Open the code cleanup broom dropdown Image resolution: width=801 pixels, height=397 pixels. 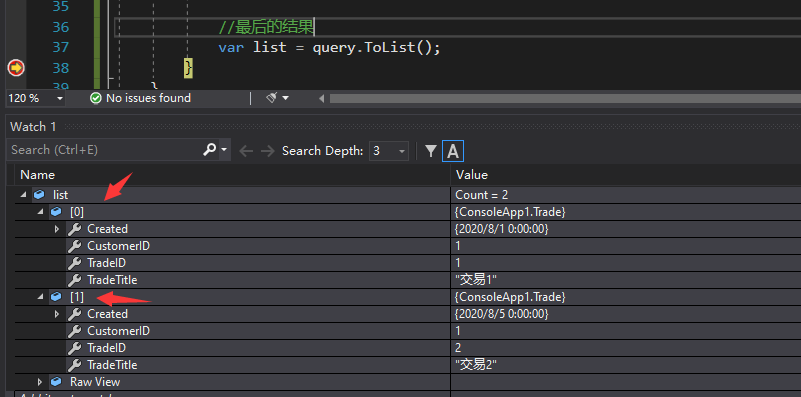[x=277, y=98]
